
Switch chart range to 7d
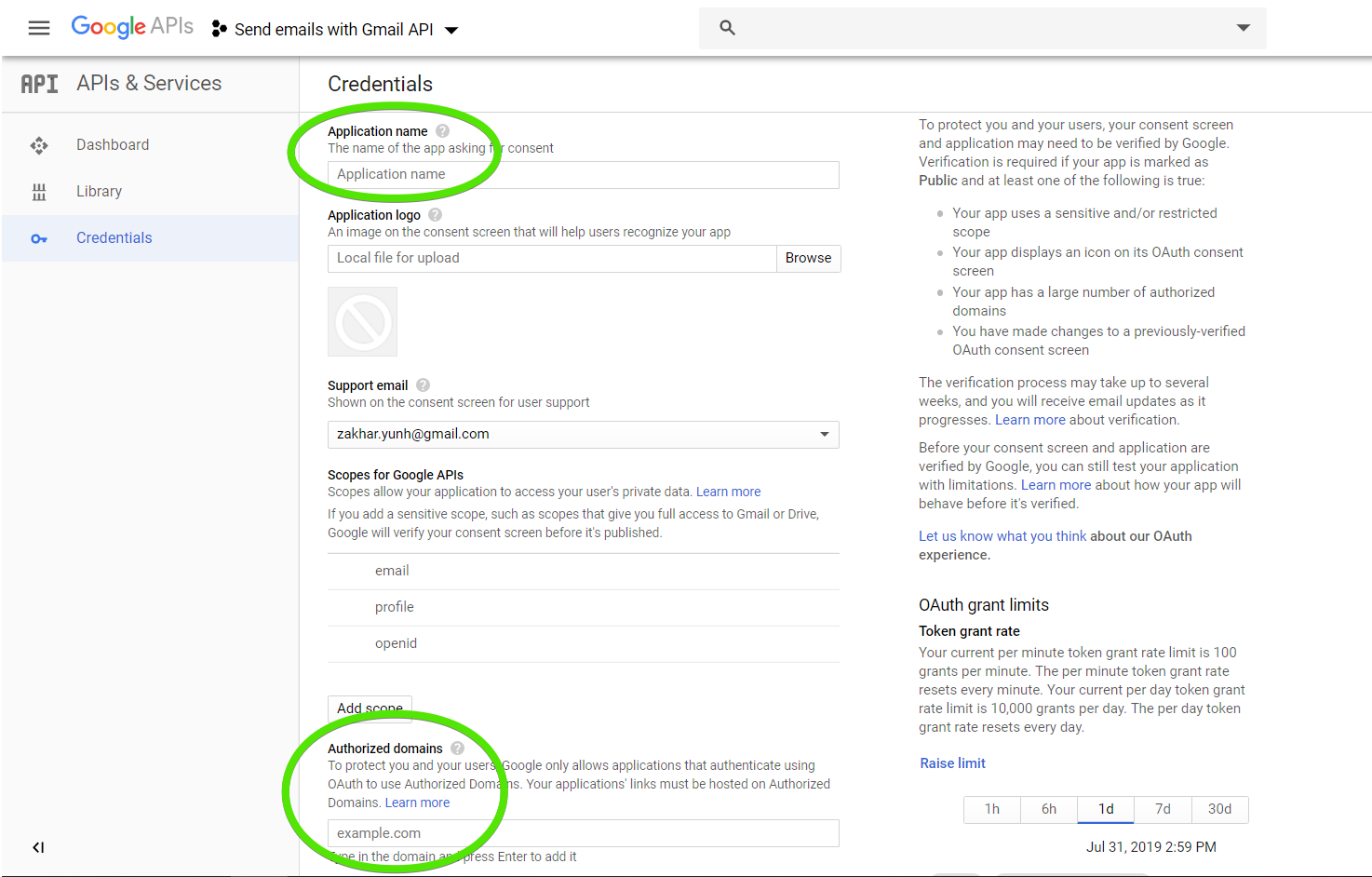(x=1163, y=810)
